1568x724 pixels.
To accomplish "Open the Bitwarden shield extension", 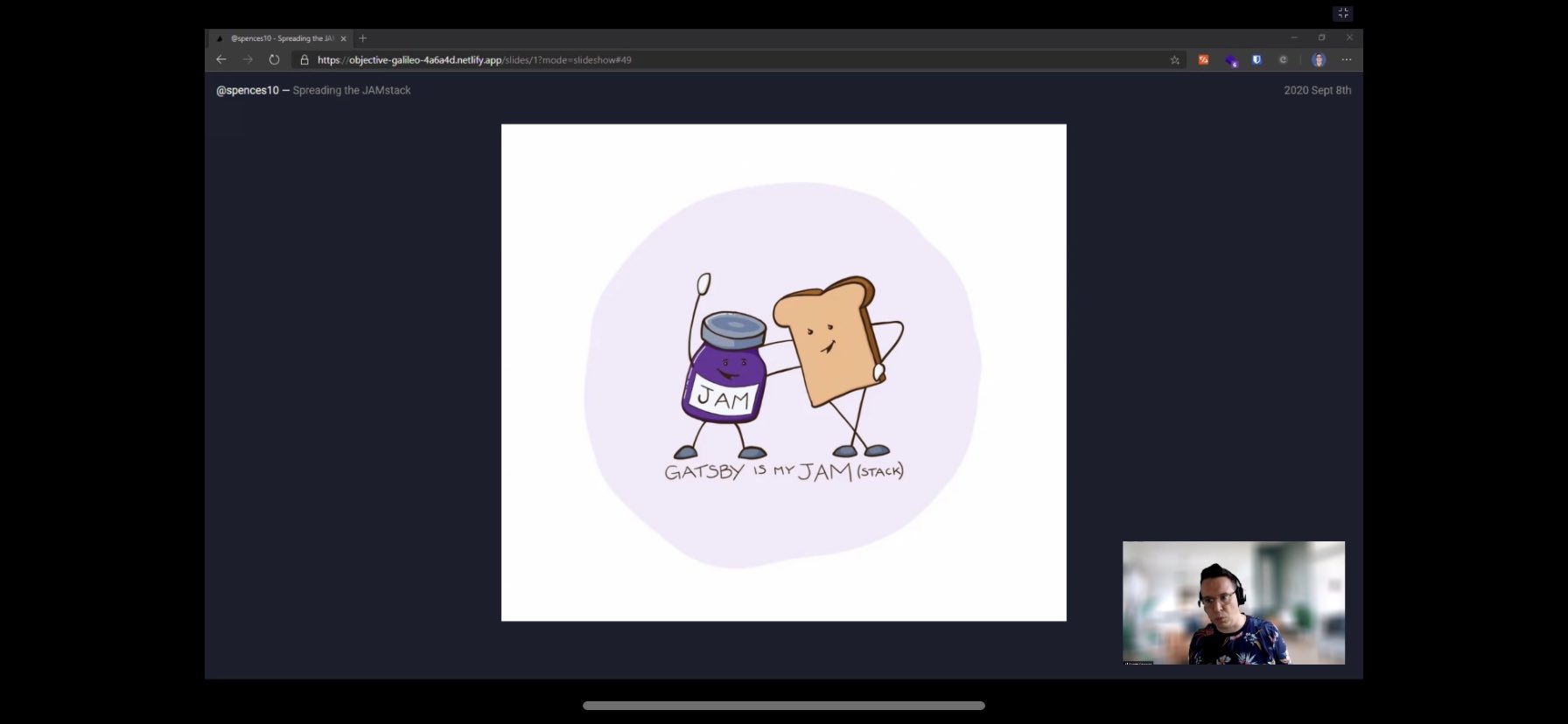I will (1256, 59).
